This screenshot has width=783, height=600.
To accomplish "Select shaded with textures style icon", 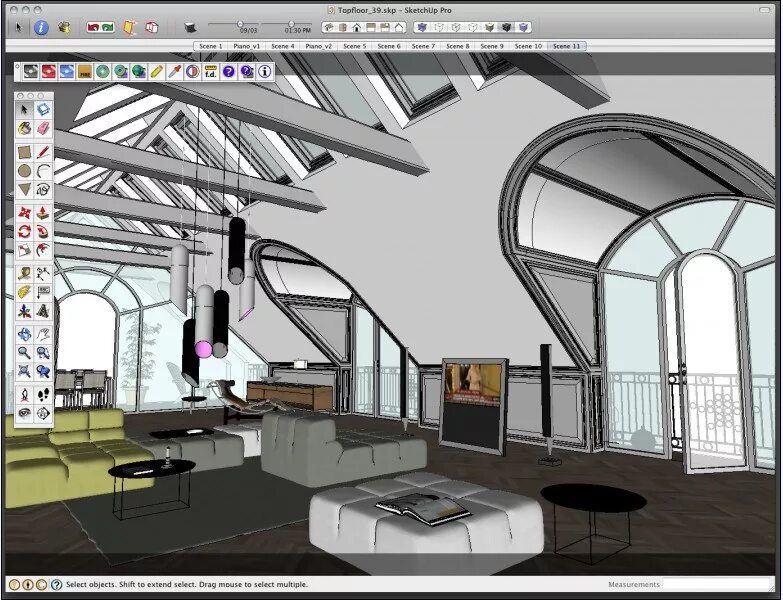I will pyautogui.click(x=506, y=27).
